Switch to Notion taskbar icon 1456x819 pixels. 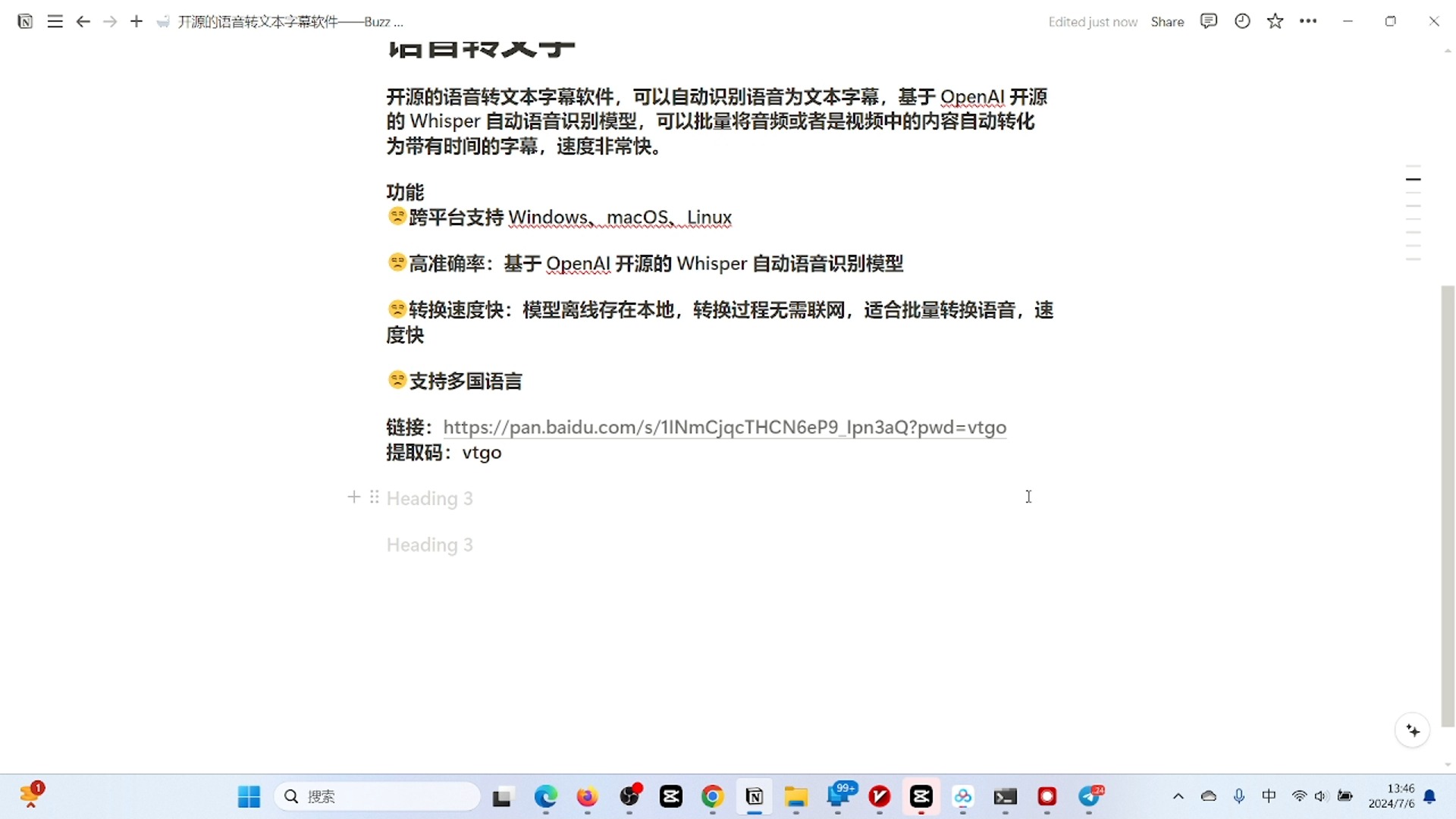click(x=755, y=796)
